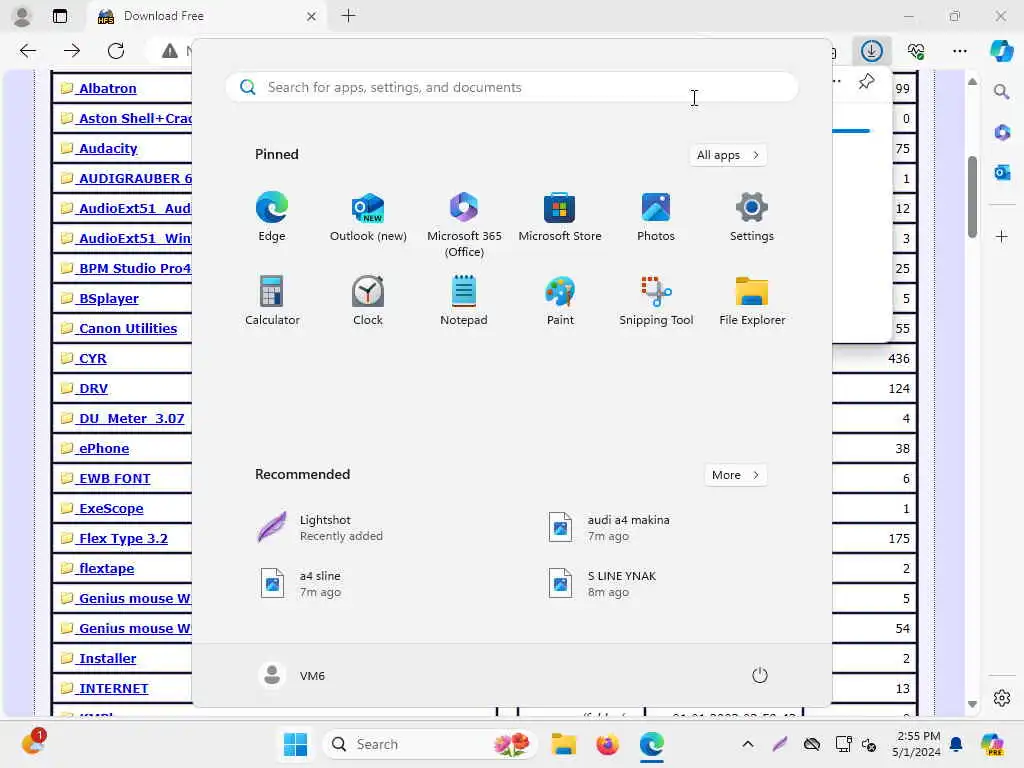Launch Calculator from Start menu
Image resolution: width=1024 pixels, height=768 pixels.
point(272,300)
